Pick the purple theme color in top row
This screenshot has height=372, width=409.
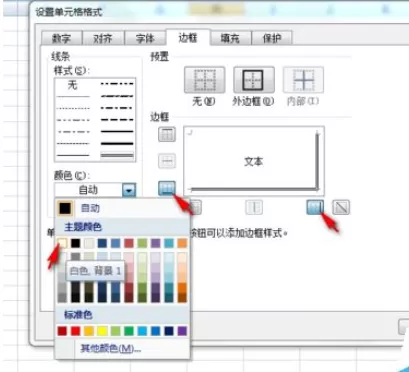(156, 243)
